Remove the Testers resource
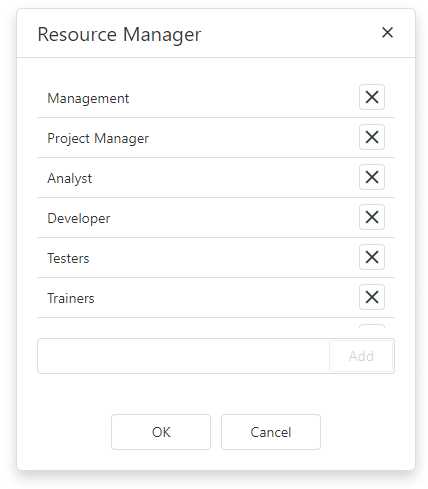The image size is (428, 489). click(372, 257)
